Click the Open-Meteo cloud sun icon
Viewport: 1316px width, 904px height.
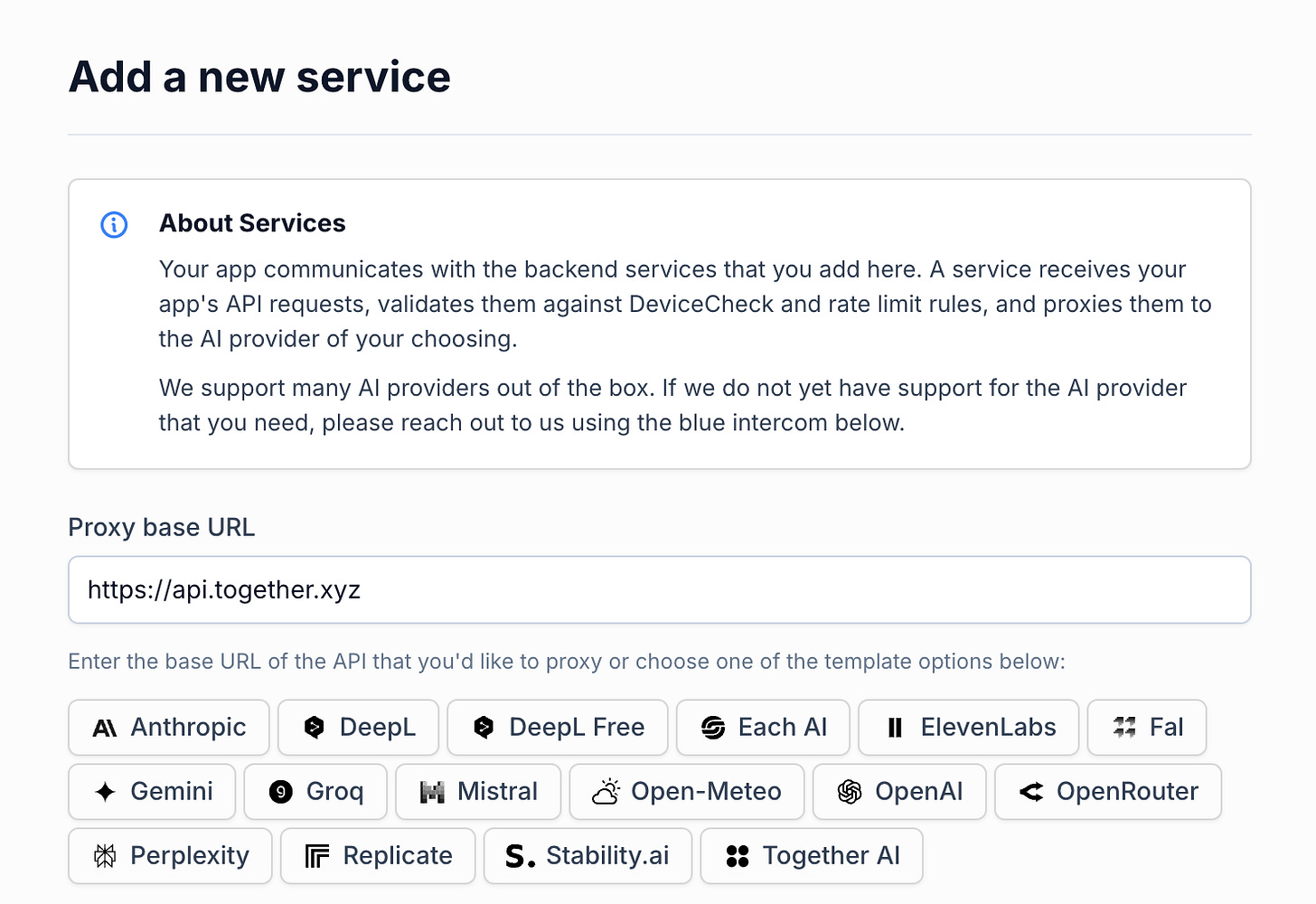pyautogui.click(x=606, y=792)
